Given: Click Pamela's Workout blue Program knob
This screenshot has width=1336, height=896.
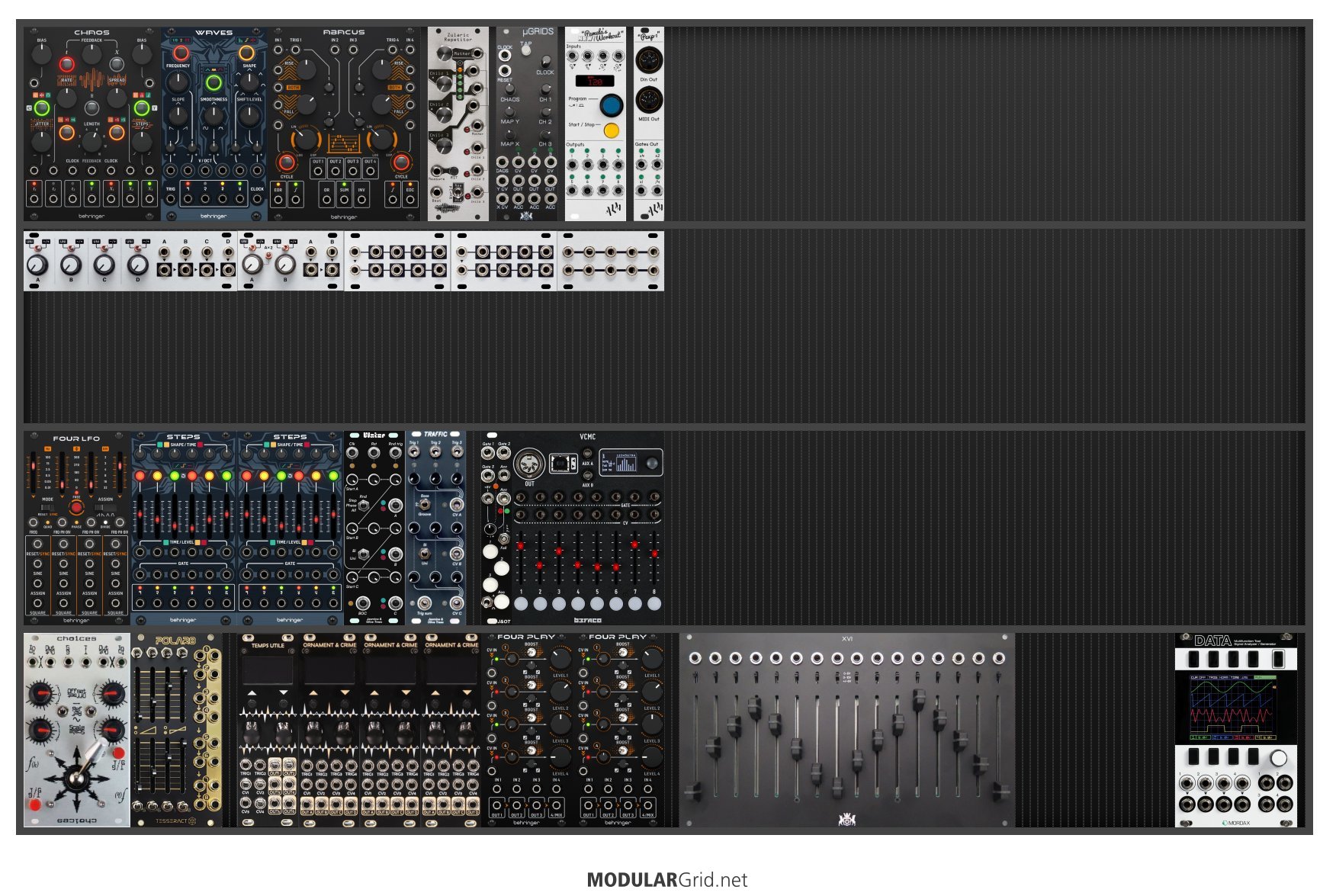Looking at the screenshot, I should click(611, 105).
